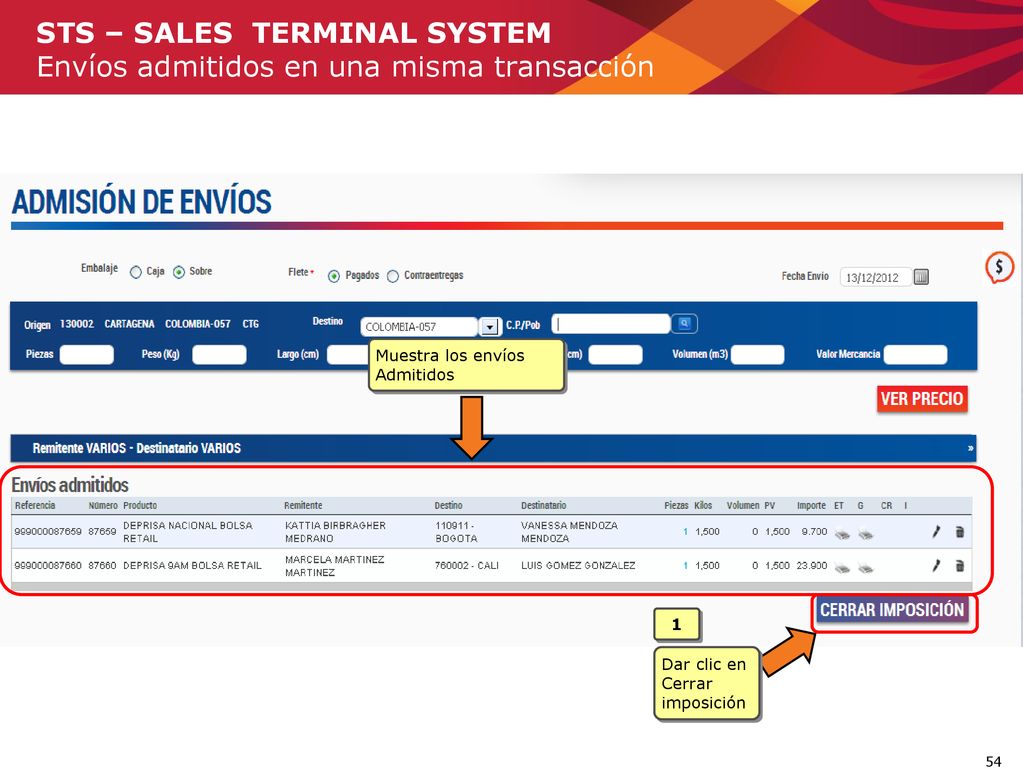
Task: Click the Producto column header
Action: [140, 506]
